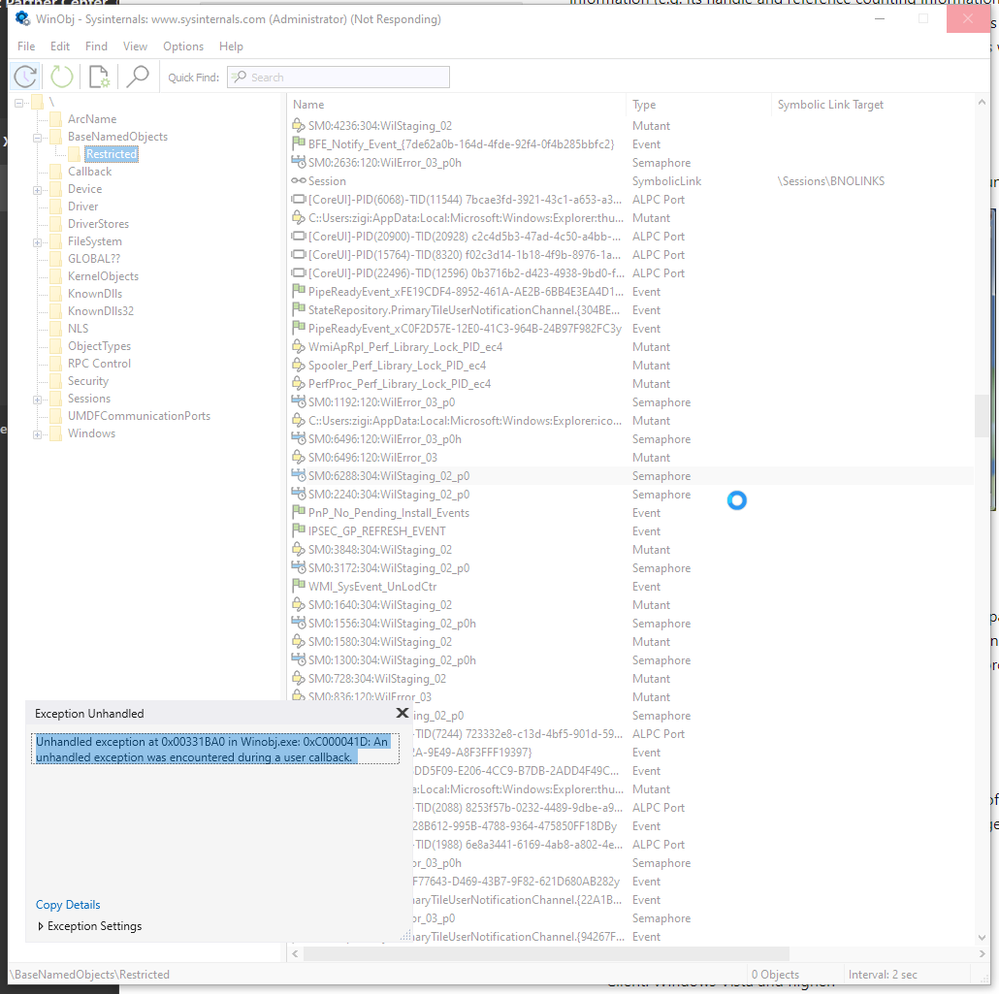Expand the Exception Settings disclosure triangle
This screenshot has height=994, width=999.
pyautogui.click(x=41, y=926)
